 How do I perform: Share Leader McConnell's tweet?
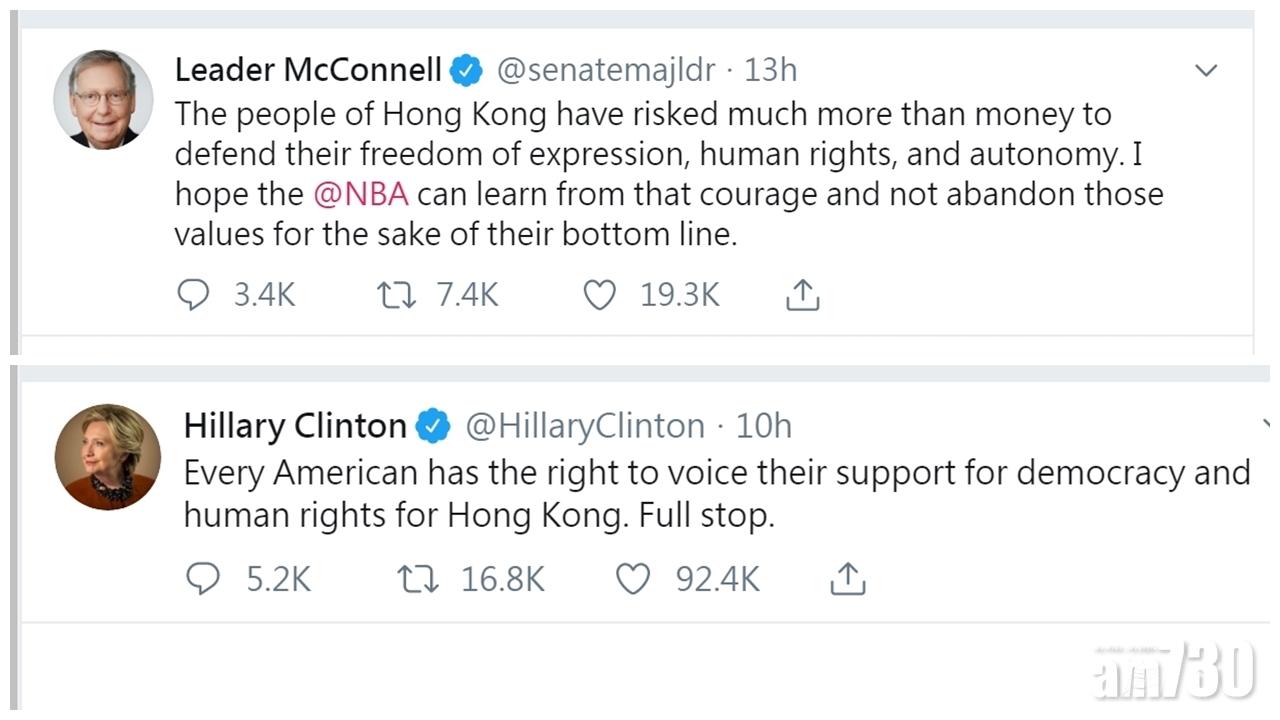tap(803, 295)
